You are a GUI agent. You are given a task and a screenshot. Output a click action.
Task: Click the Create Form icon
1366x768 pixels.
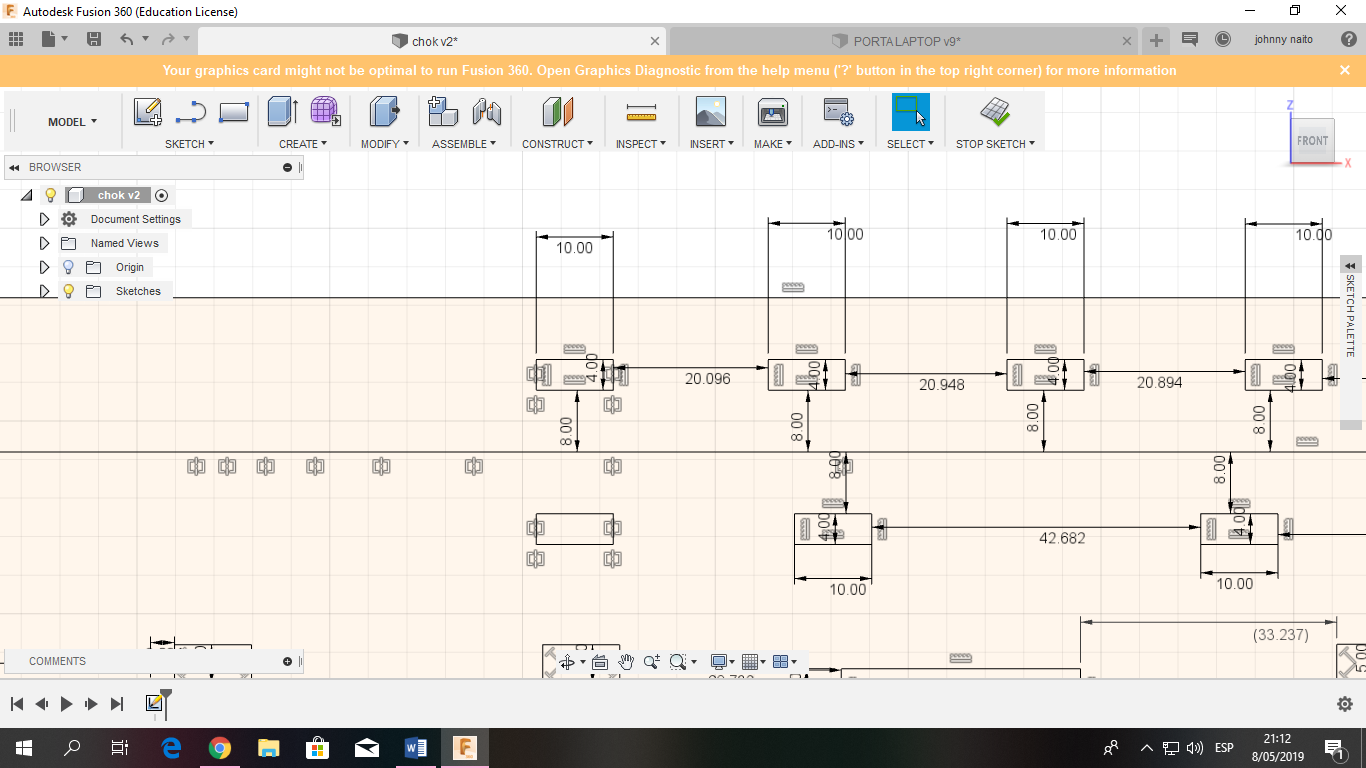pos(325,112)
